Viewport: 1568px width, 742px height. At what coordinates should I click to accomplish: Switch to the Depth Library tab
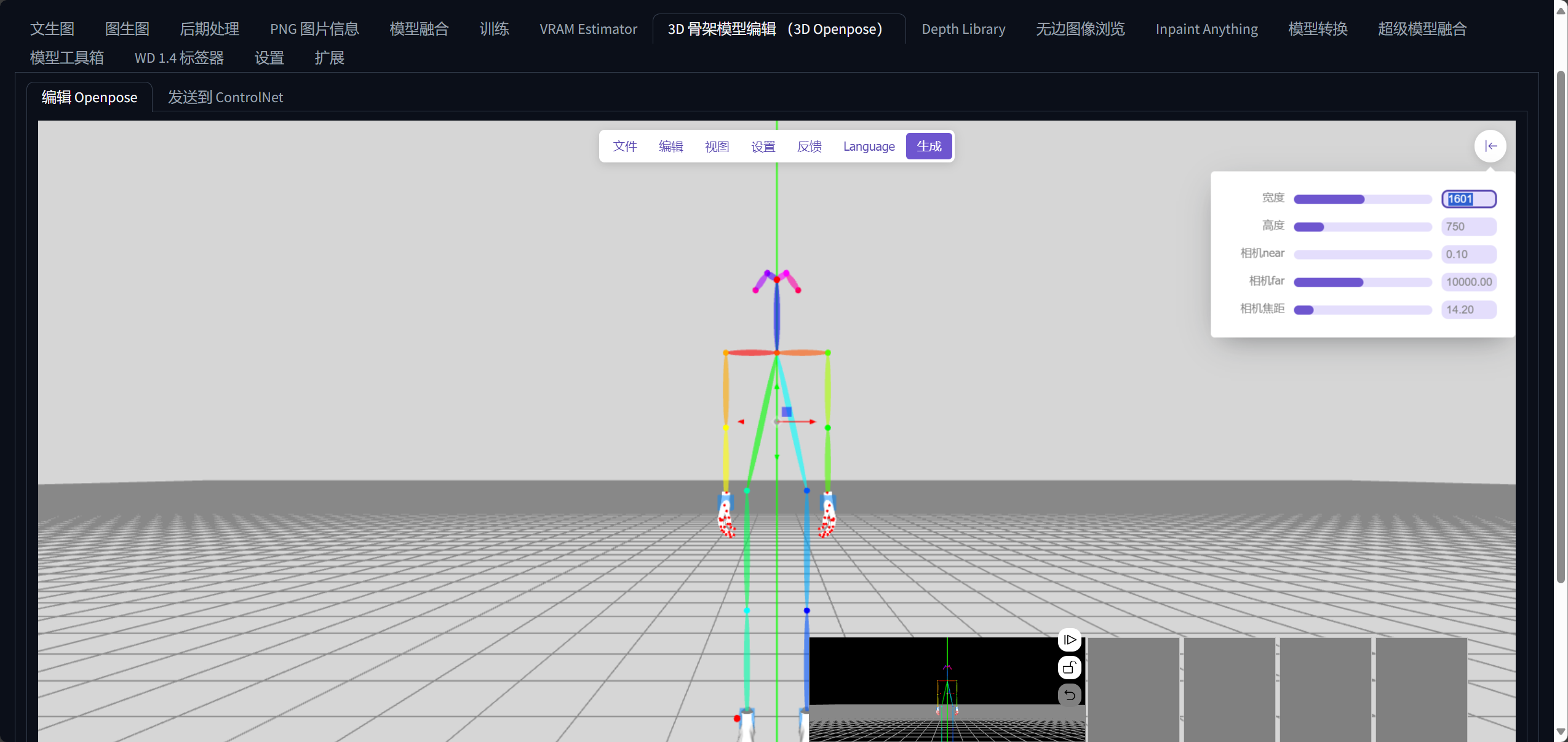[x=963, y=29]
